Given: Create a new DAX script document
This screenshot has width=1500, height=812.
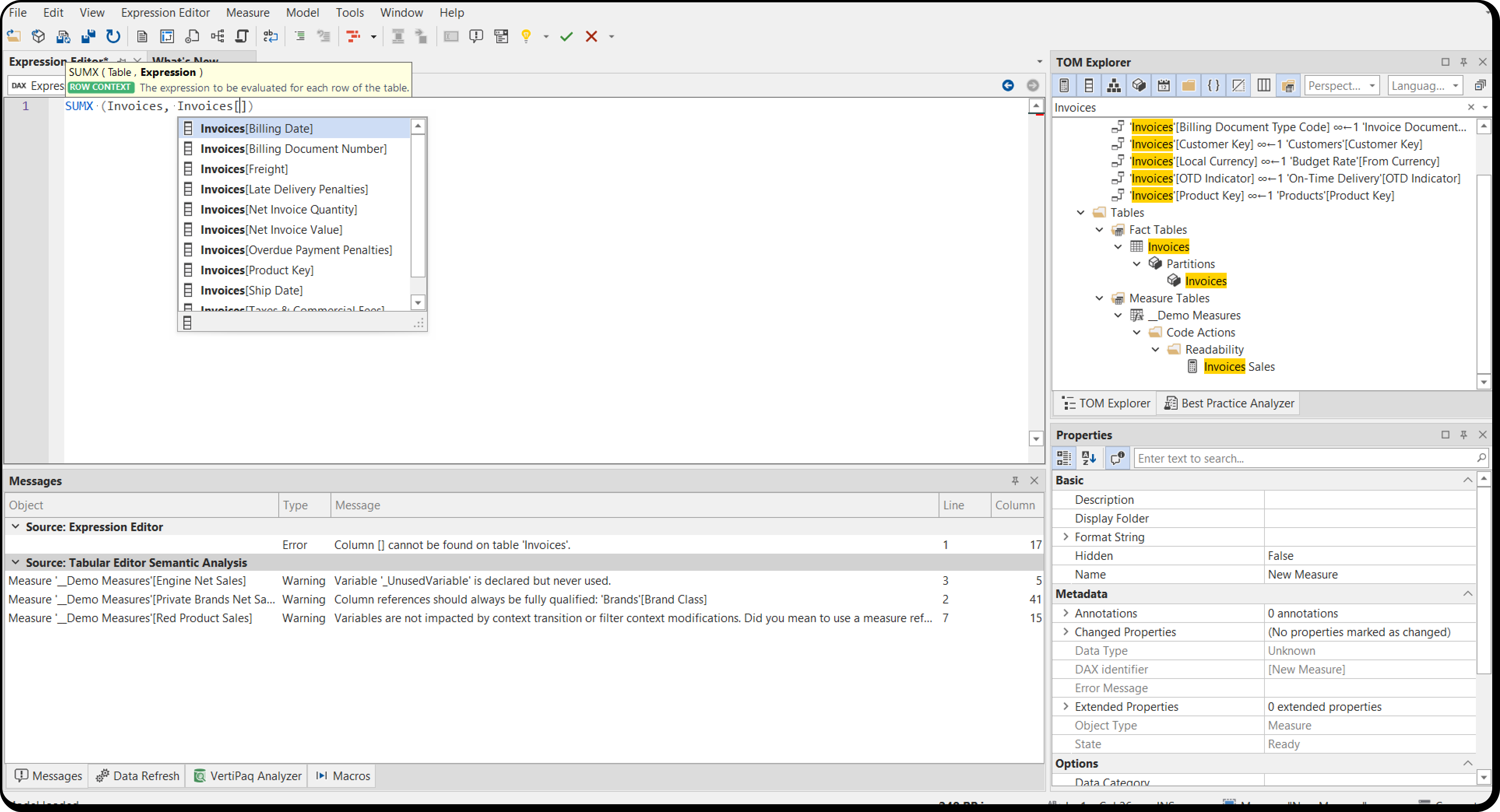Looking at the screenshot, I should coord(141,36).
